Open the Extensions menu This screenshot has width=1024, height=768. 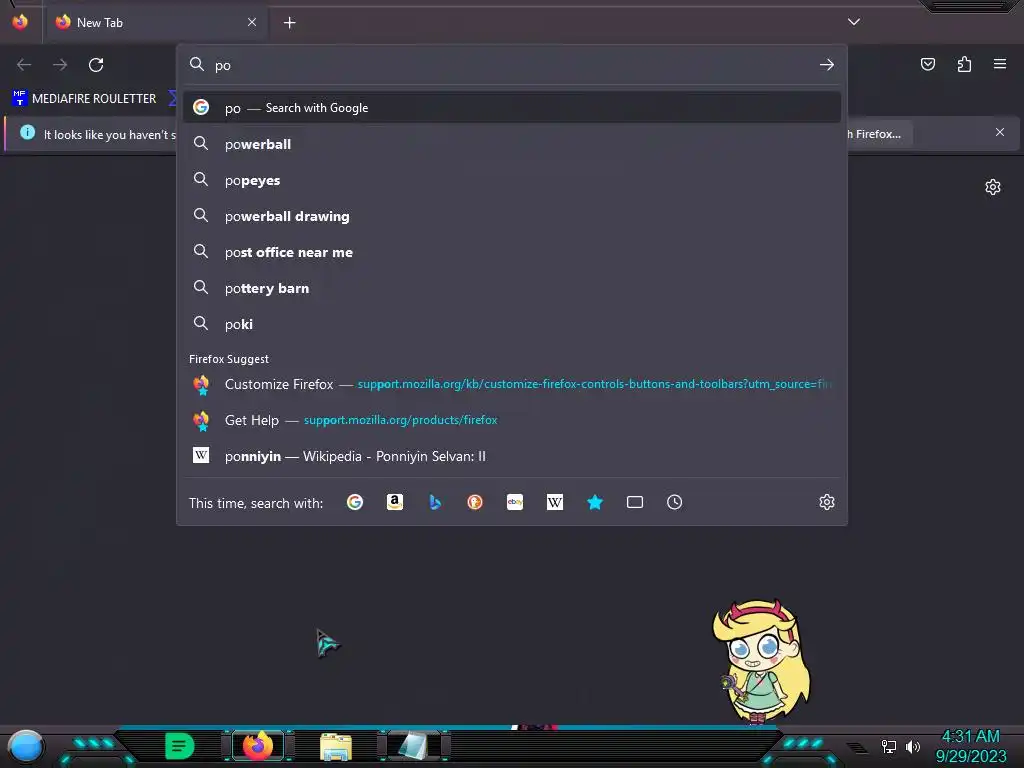tap(964, 64)
